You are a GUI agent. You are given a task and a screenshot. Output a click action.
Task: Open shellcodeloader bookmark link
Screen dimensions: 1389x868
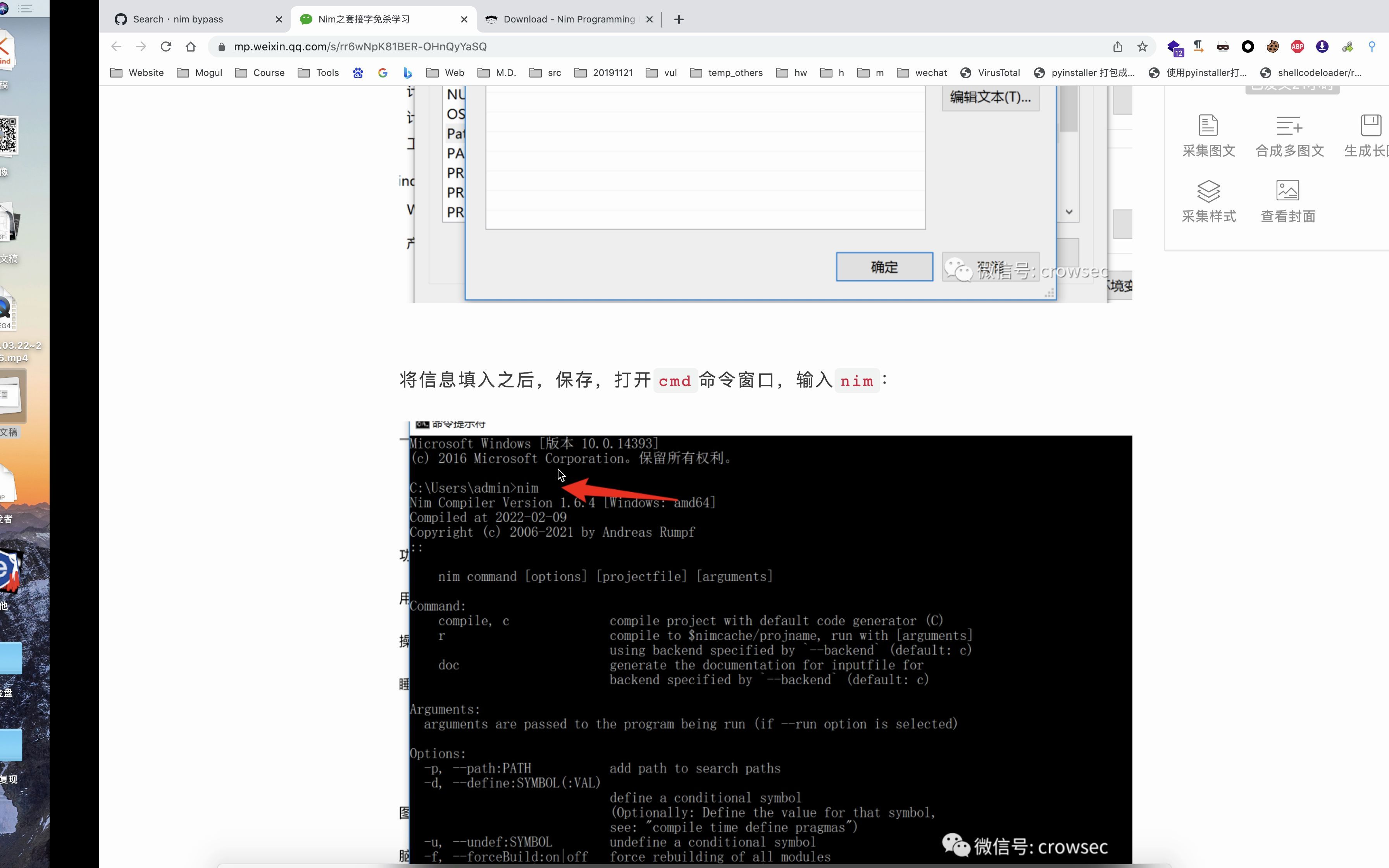click(1310, 73)
